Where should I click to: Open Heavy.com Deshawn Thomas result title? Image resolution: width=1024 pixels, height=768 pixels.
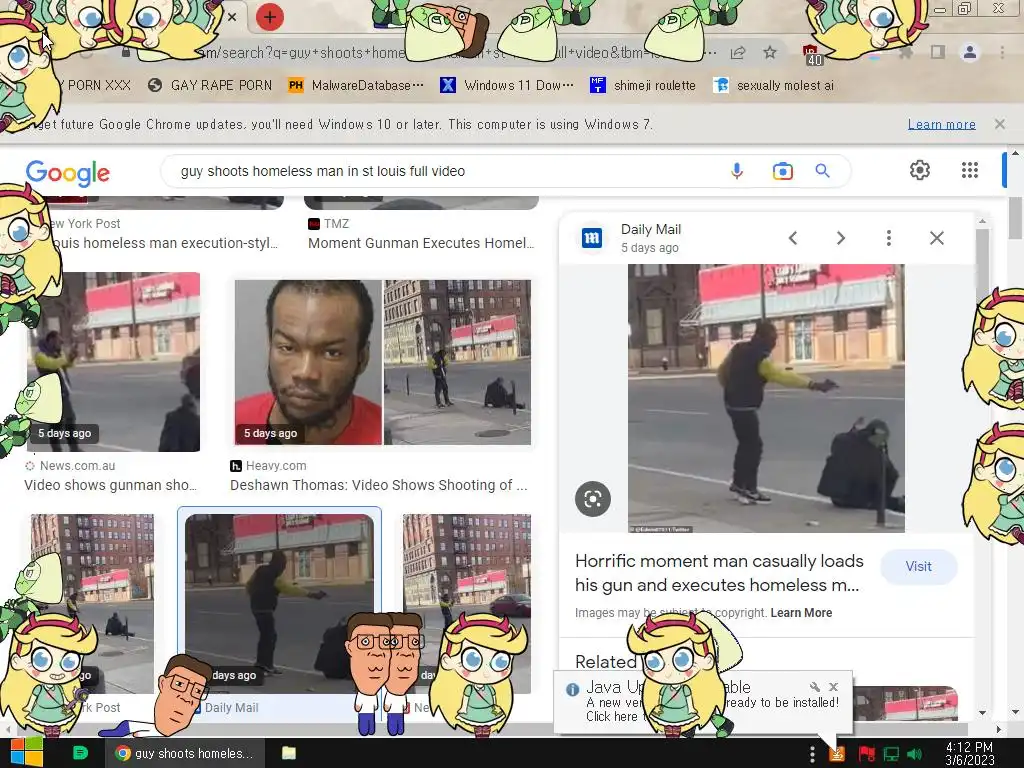coord(379,485)
